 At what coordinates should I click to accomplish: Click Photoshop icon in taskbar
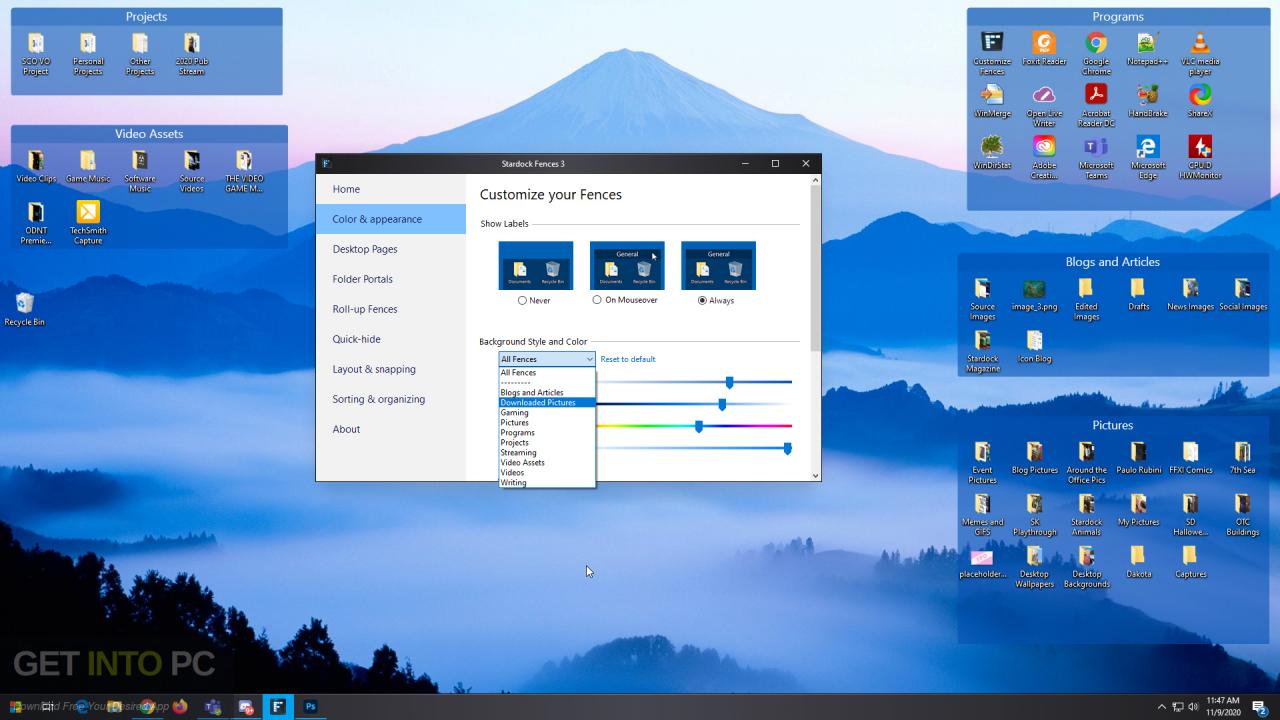[x=310, y=706]
